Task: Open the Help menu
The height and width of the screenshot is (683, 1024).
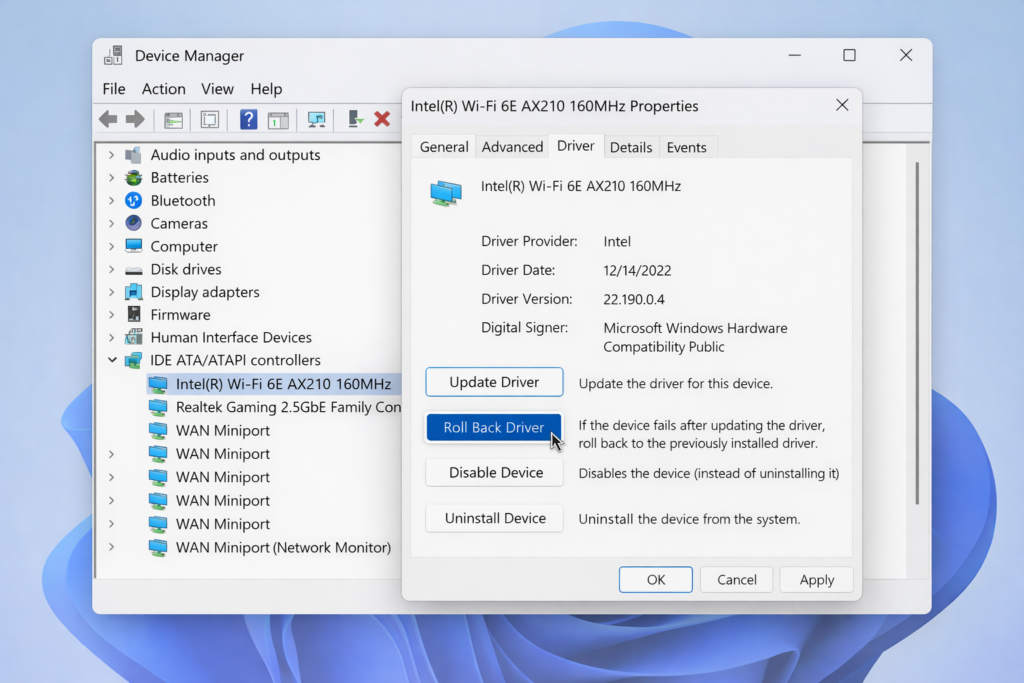Action: tap(266, 89)
